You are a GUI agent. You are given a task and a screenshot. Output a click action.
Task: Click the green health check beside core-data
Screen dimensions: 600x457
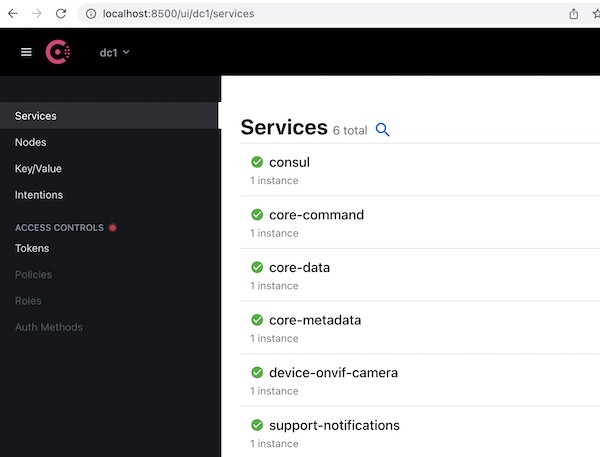tap(257, 267)
